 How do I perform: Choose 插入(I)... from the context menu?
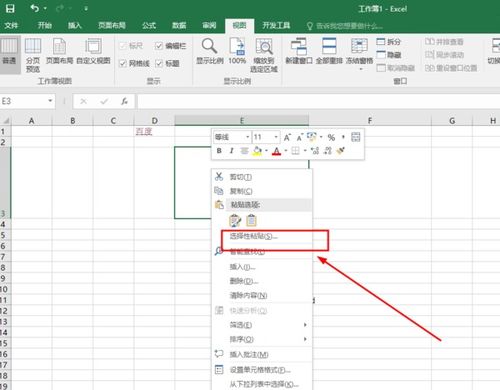point(262,267)
